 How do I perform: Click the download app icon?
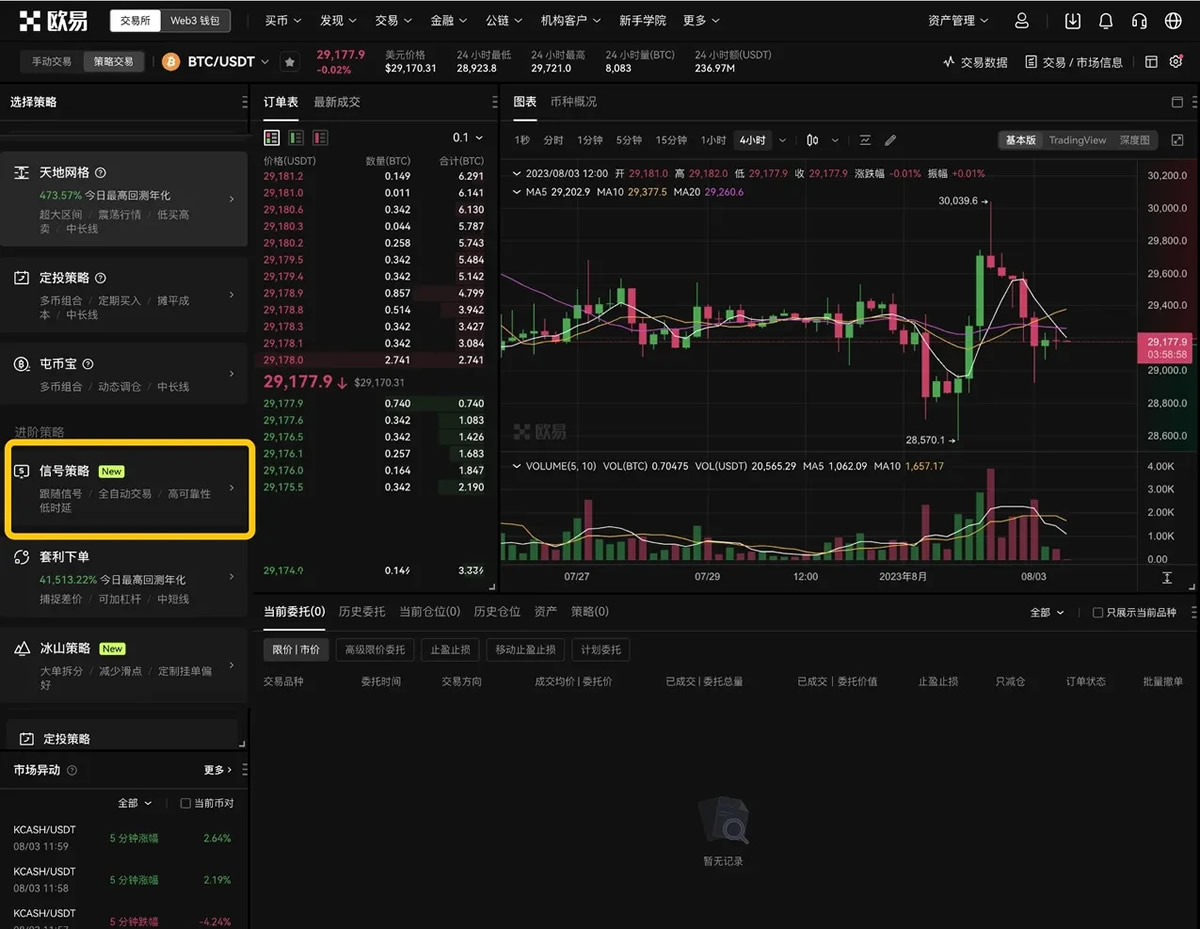[1073, 20]
